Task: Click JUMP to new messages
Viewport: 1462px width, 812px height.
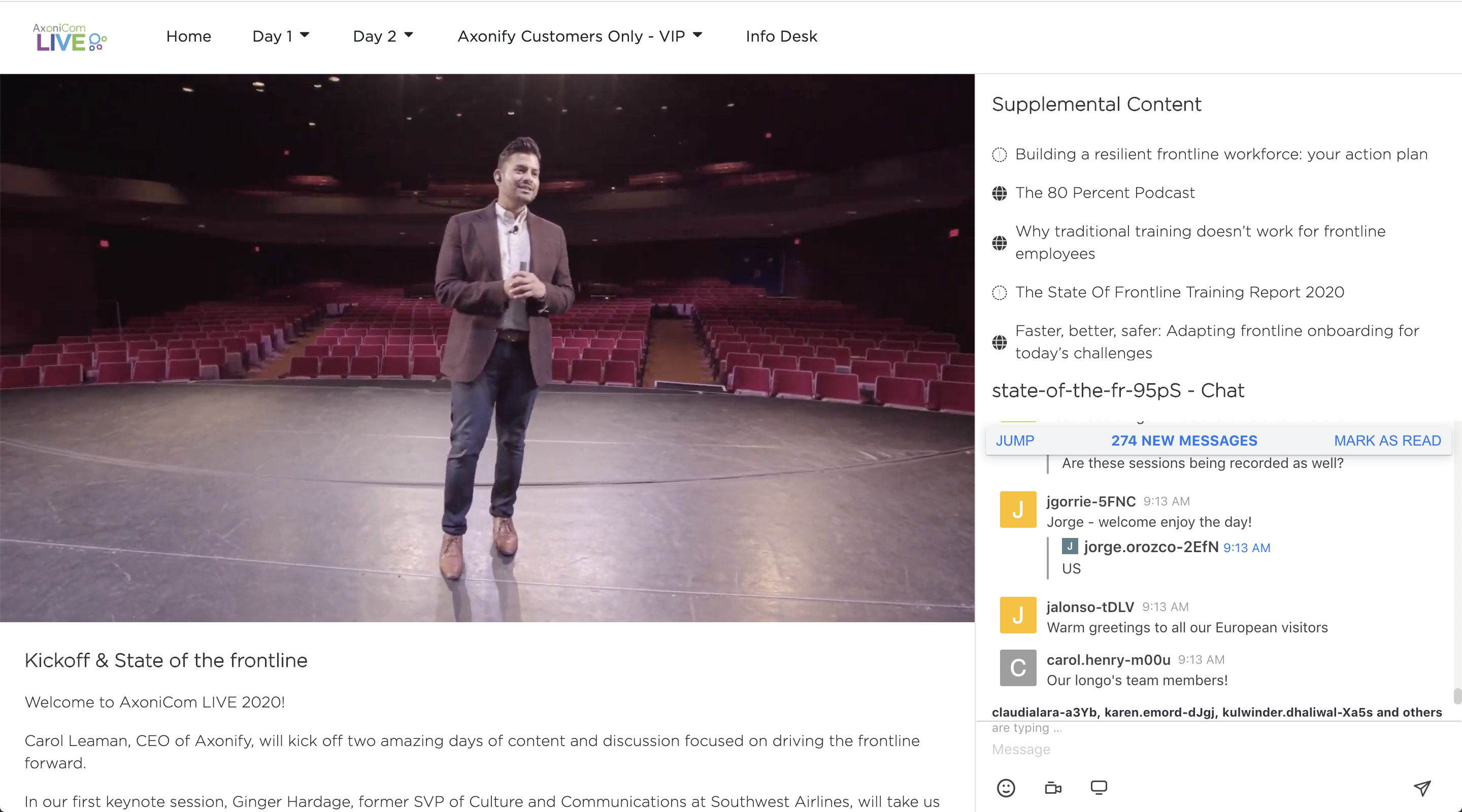Action: coord(1015,441)
